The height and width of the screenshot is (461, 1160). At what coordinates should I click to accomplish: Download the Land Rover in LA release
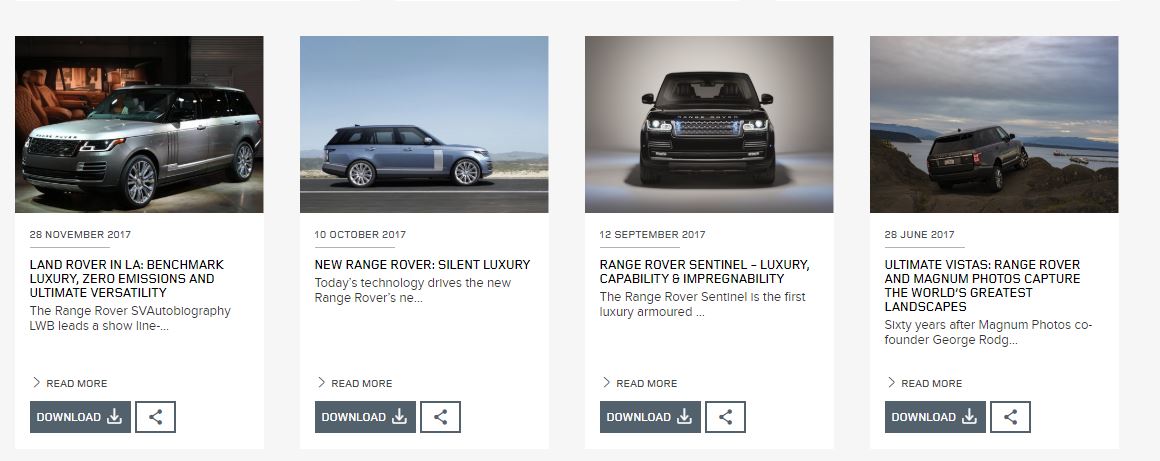(80, 417)
